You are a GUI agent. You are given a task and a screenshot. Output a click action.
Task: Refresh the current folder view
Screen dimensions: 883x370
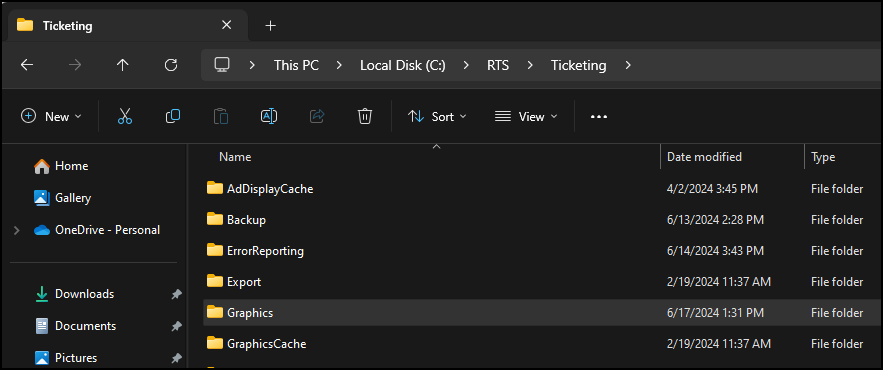(171, 65)
